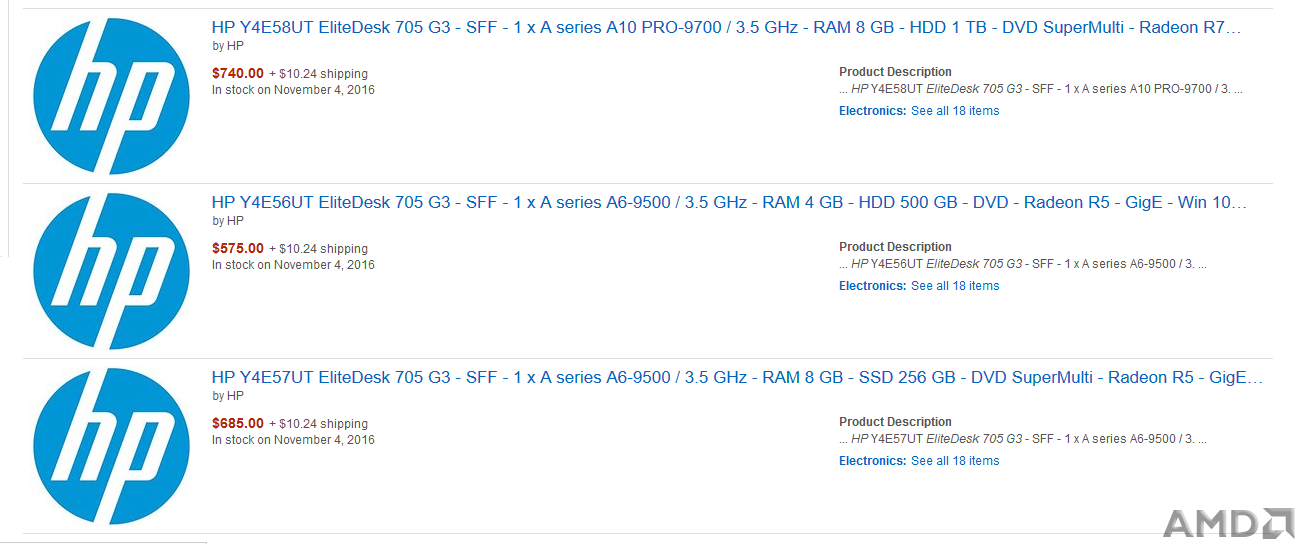Click the Product Description text for Y4E57UT
Viewport: 1300px width, 544px height.
pos(1023,439)
